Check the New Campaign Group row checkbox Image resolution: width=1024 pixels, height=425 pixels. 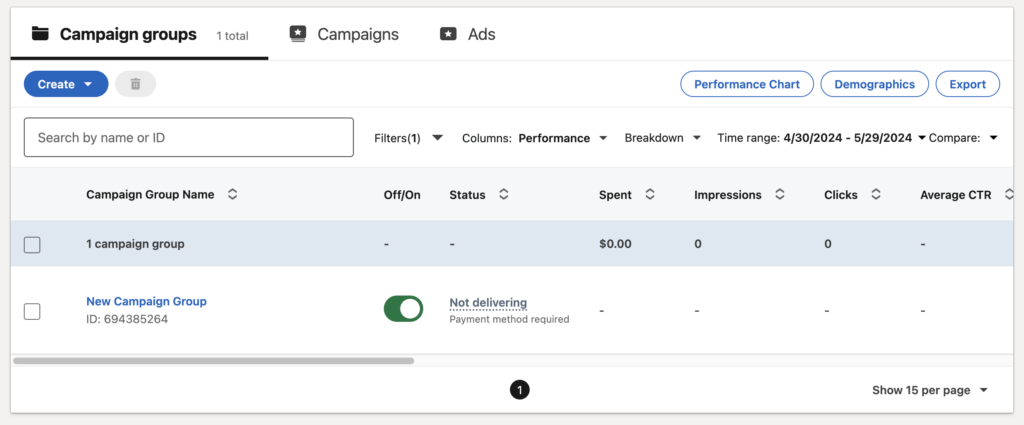(32, 311)
